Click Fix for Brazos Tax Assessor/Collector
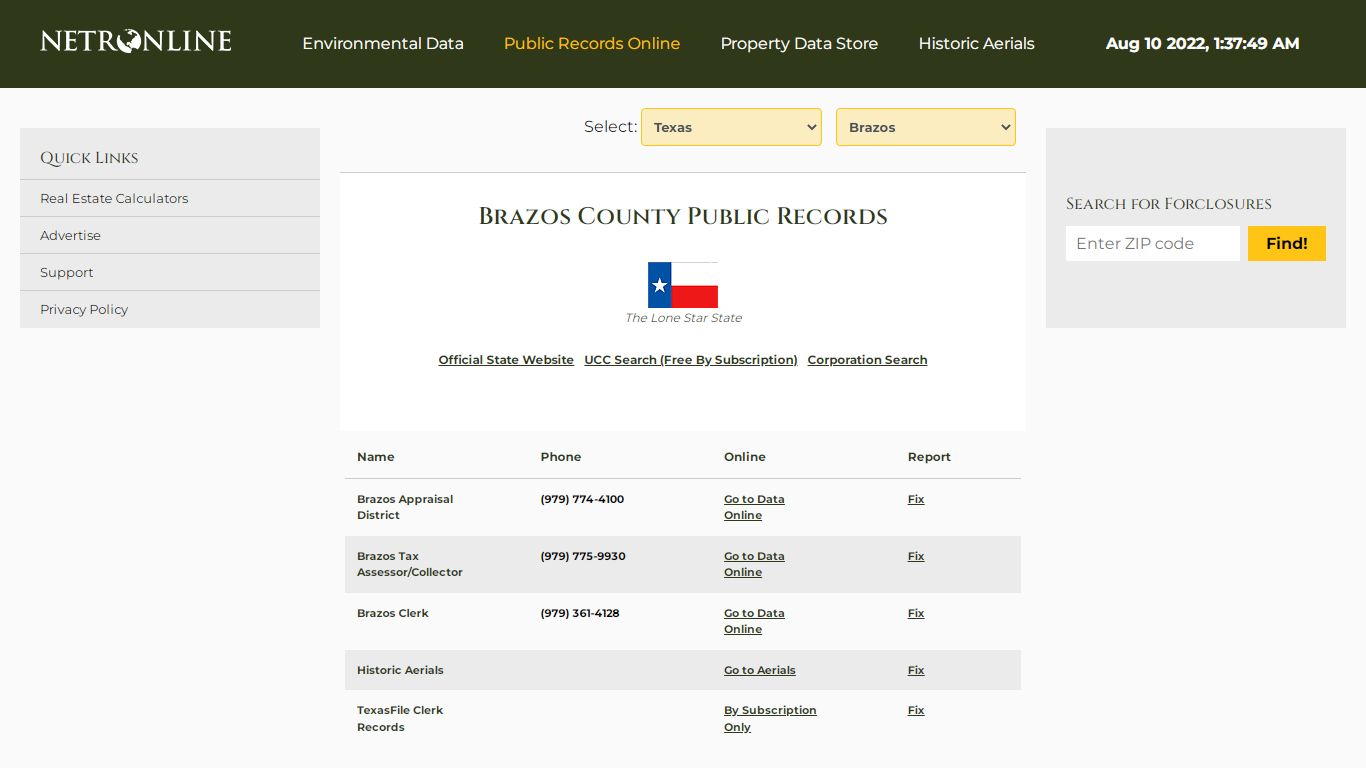Image resolution: width=1366 pixels, height=768 pixels. pyautogui.click(x=916, y=556)
